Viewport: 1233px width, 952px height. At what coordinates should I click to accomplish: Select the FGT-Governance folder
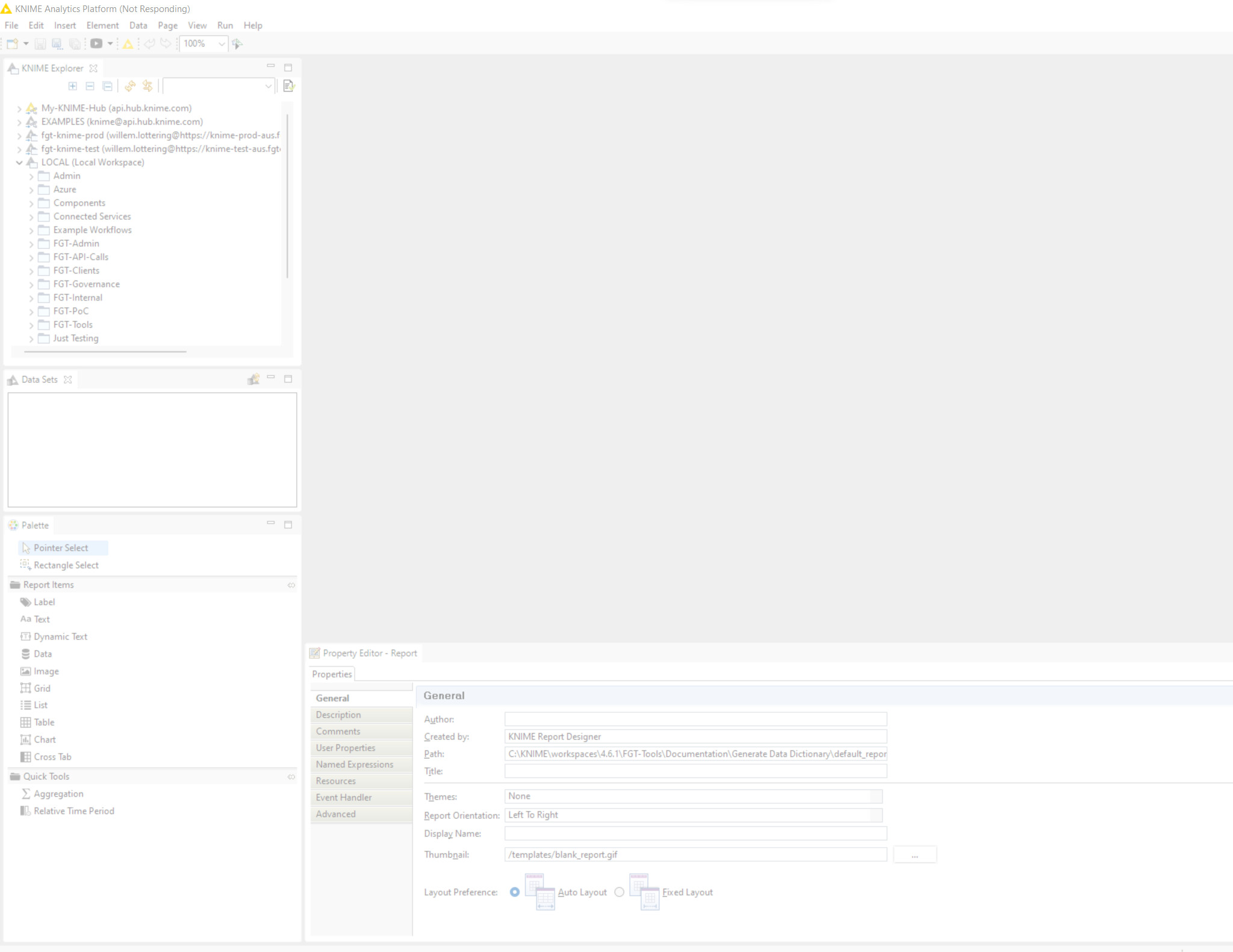(x=86, y=284)
